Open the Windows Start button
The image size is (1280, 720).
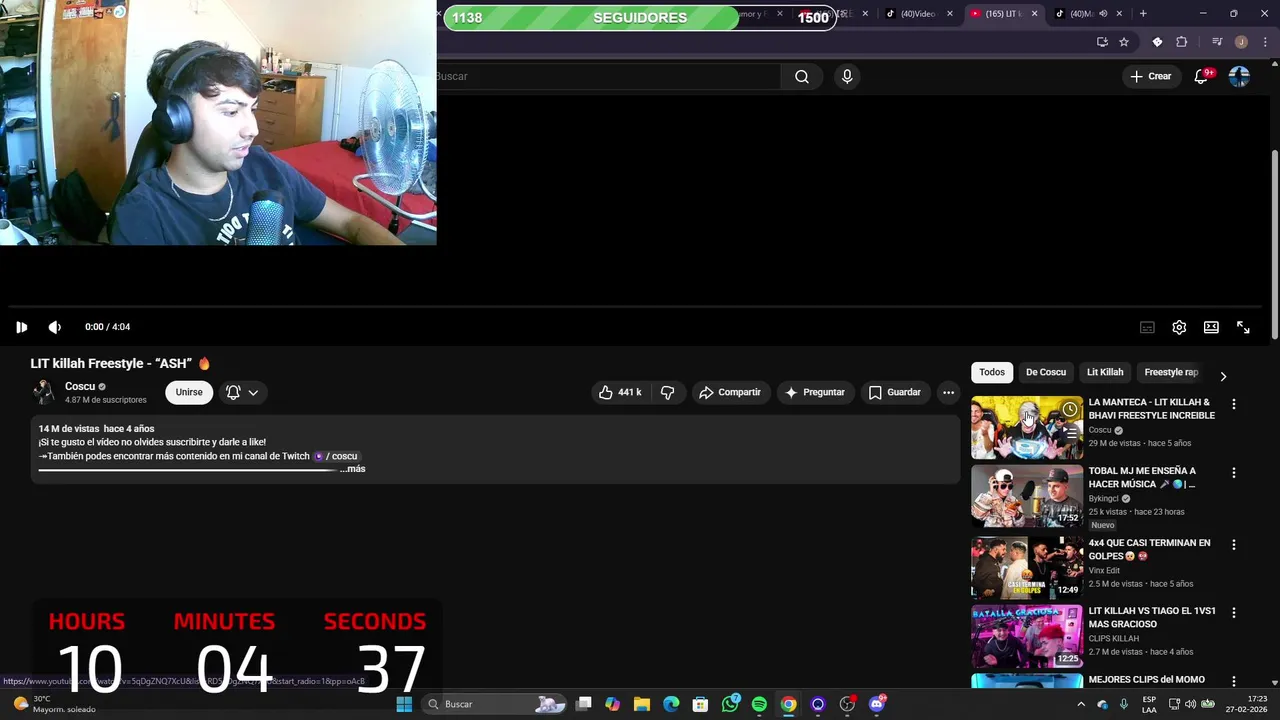[404, 704]
